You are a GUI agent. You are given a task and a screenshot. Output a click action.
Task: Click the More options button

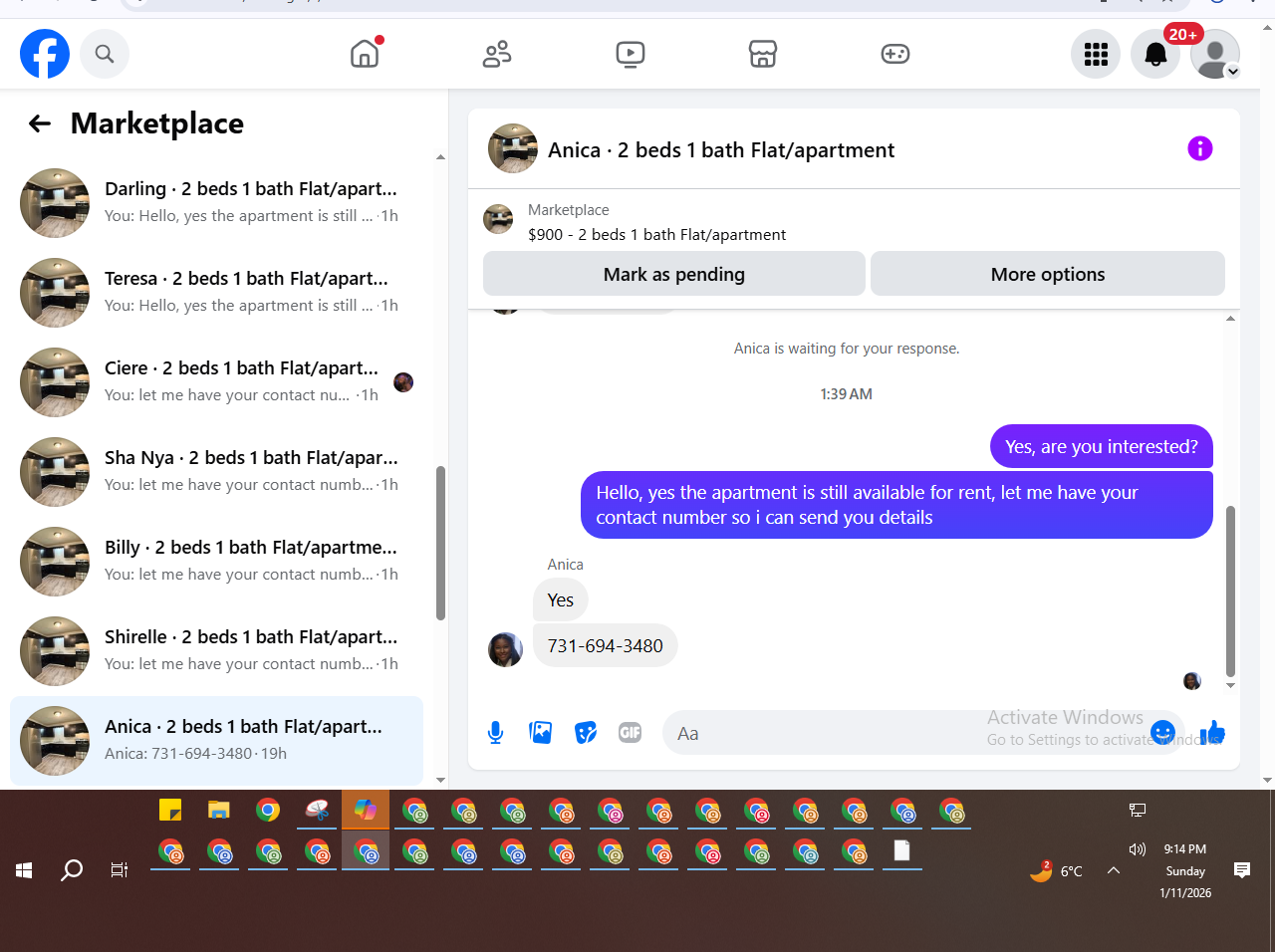[x=1048, y=274]
